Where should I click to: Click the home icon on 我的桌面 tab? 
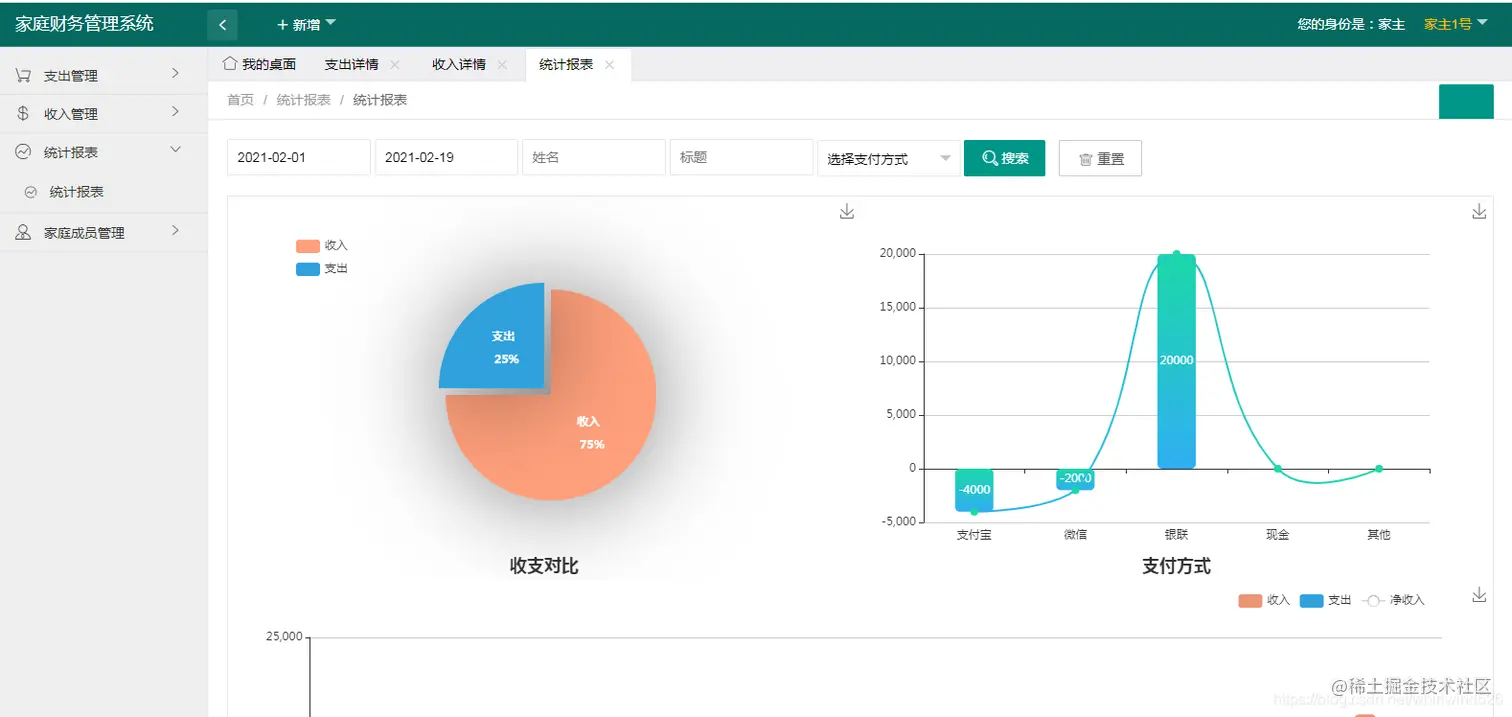click(x=229, y=63)
